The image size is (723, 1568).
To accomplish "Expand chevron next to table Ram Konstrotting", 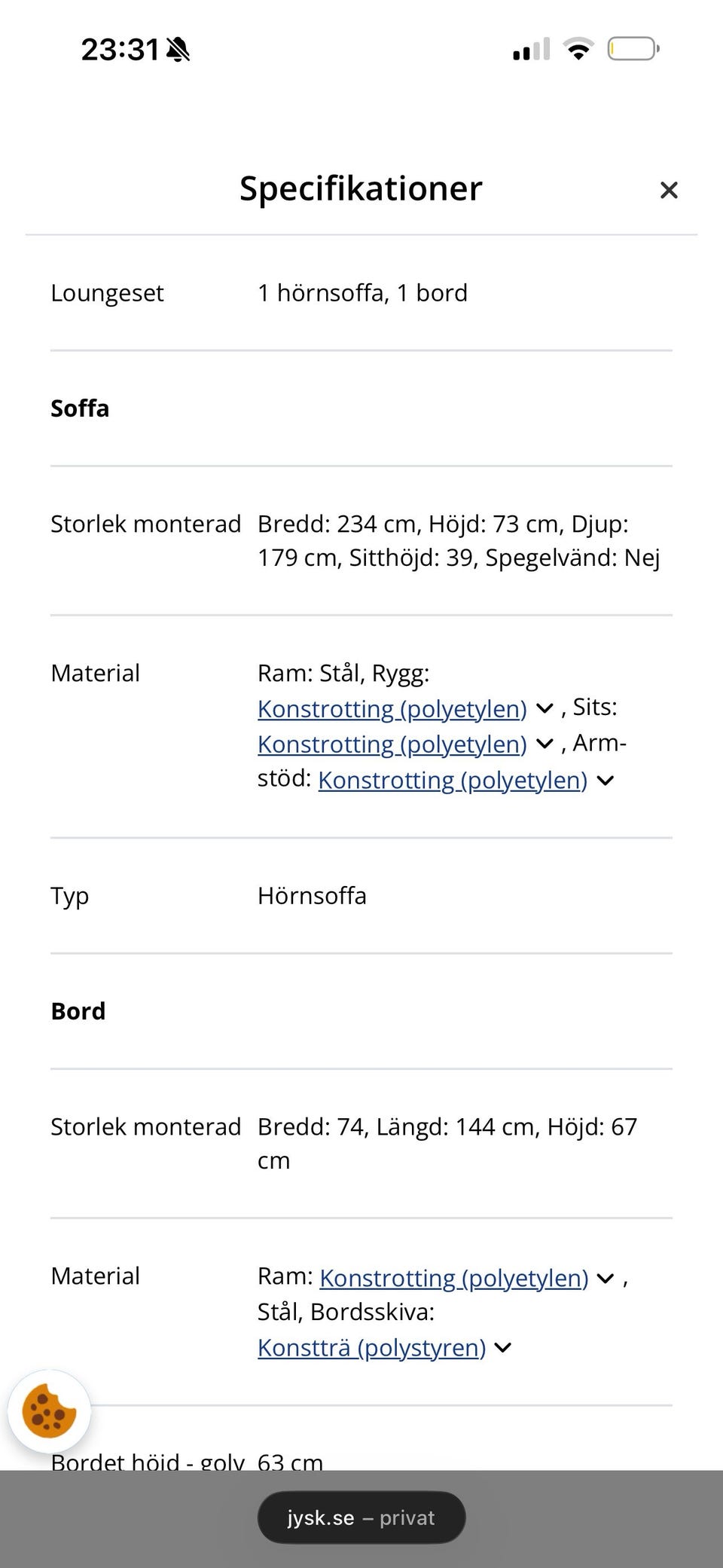I will pos(605,1279).
